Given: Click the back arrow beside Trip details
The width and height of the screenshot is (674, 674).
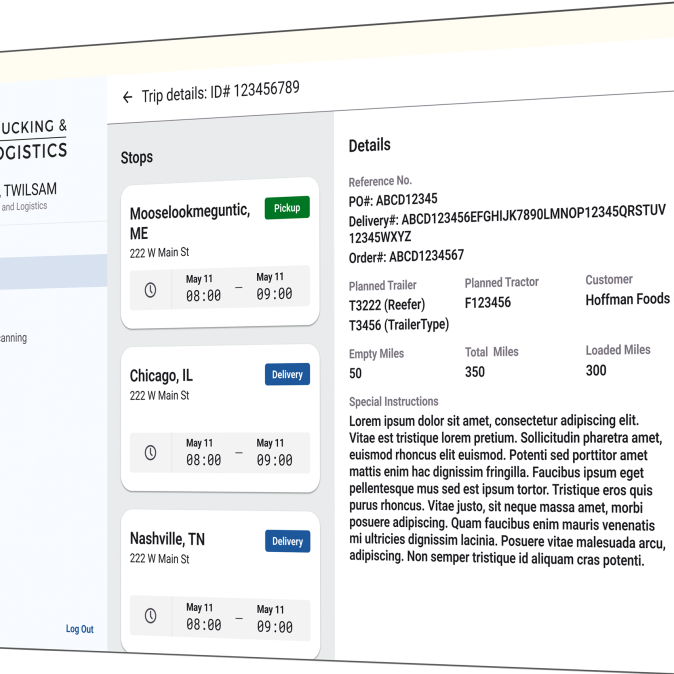Looking at the screenshot, I should tap(127, 97).
